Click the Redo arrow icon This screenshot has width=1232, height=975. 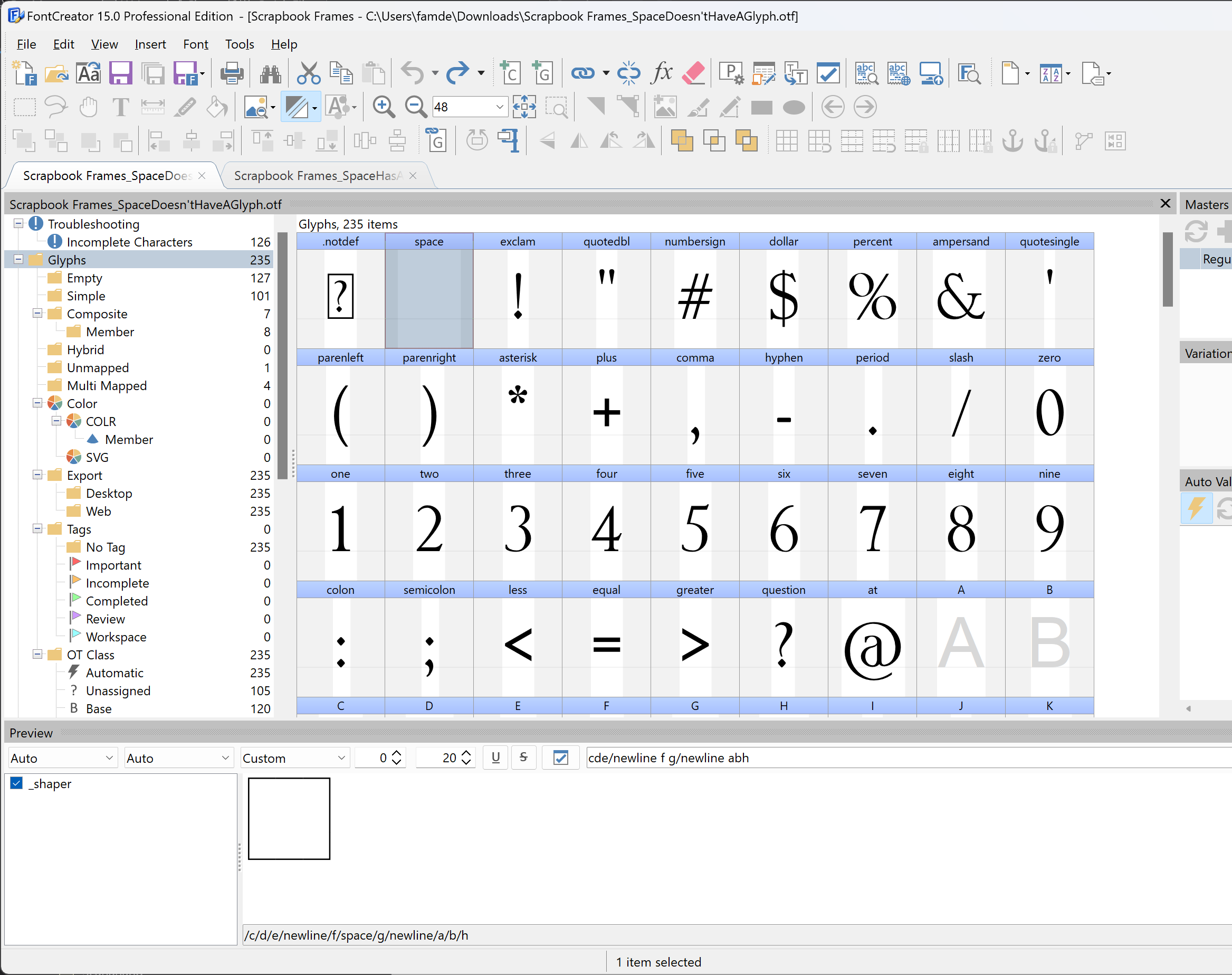tap(457, 73)
